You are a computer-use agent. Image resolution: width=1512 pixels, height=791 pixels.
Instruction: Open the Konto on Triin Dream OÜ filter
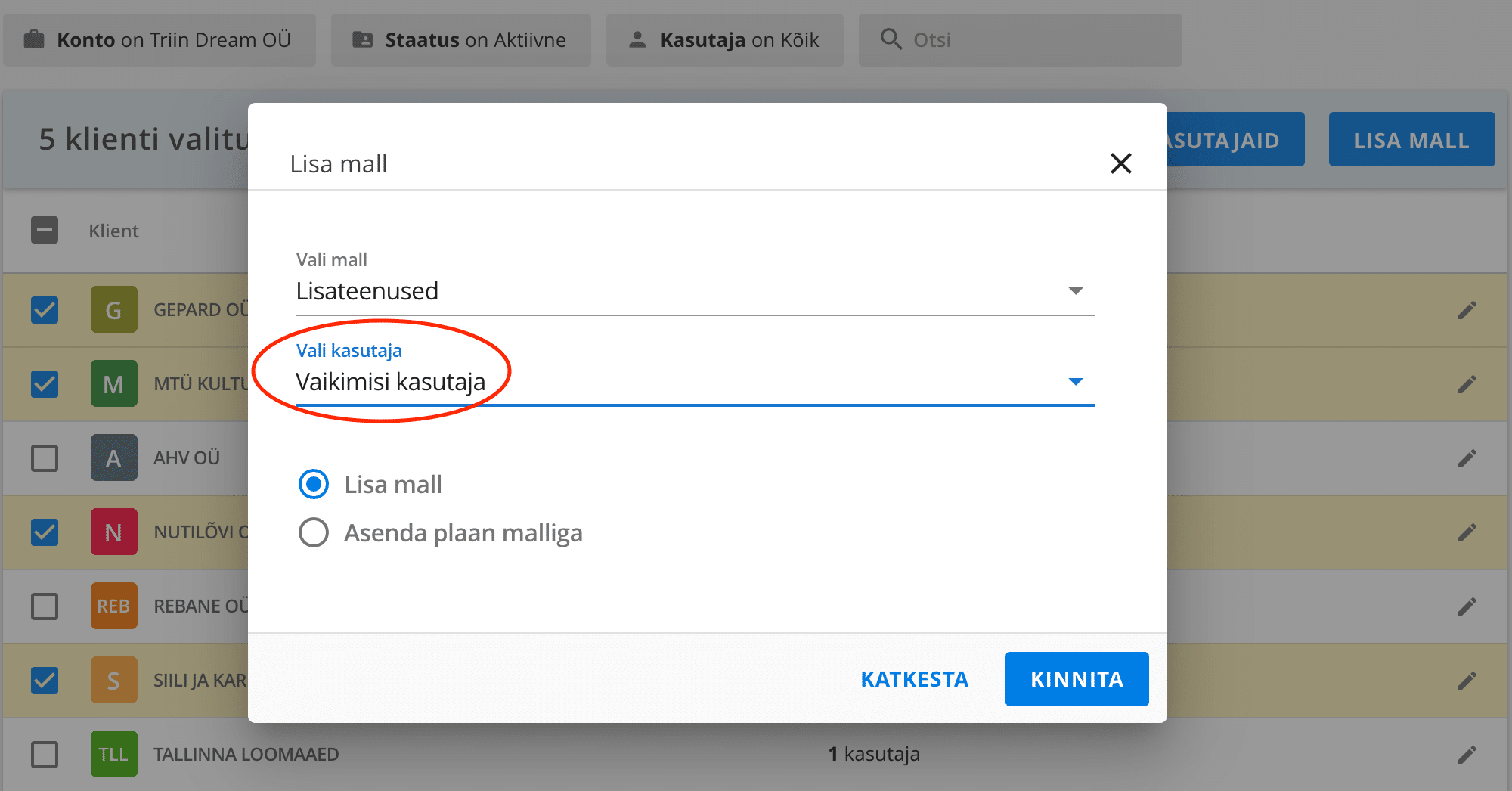pos(160,40)
